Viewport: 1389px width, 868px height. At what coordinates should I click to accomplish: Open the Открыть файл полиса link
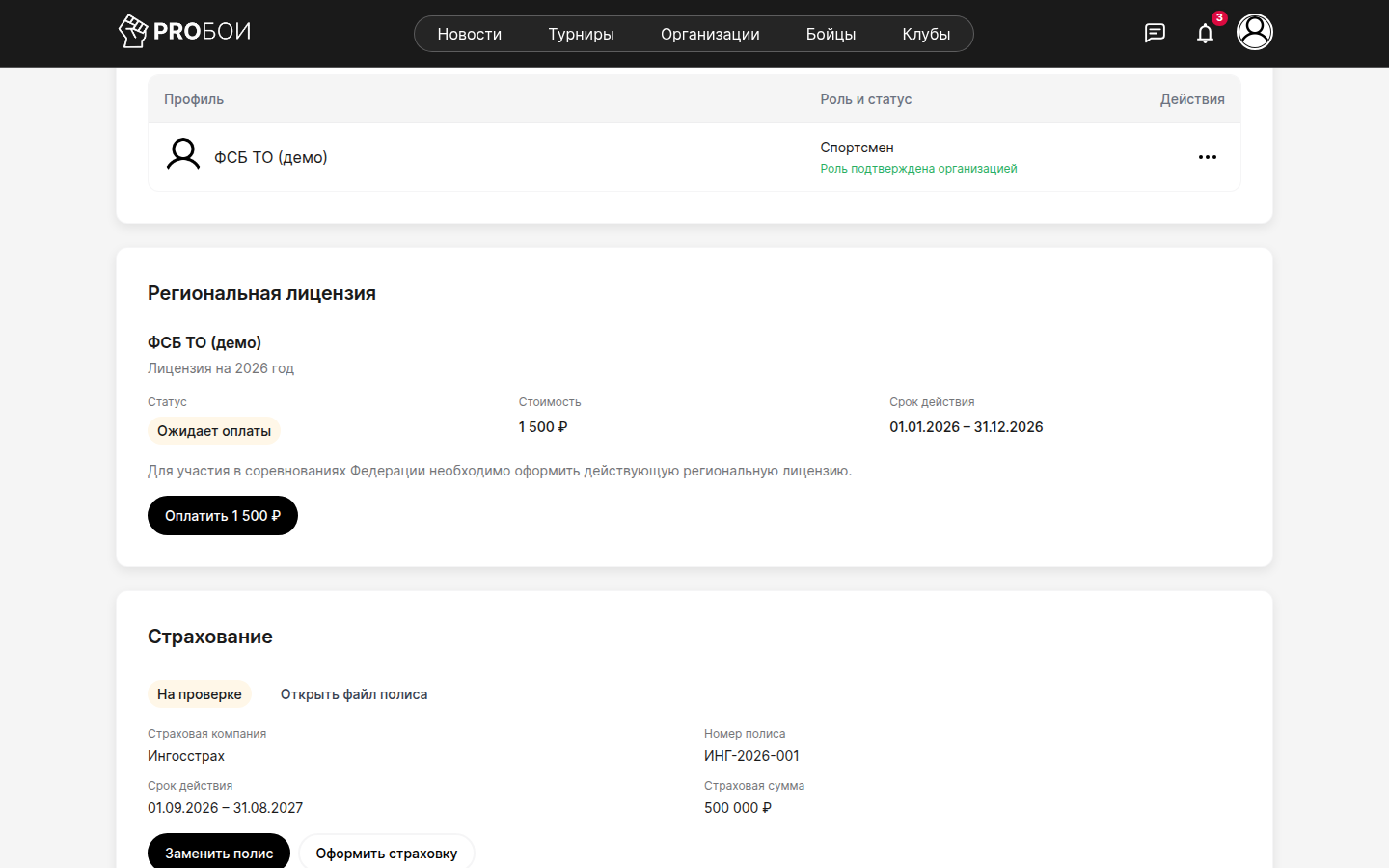pos(354,694)
